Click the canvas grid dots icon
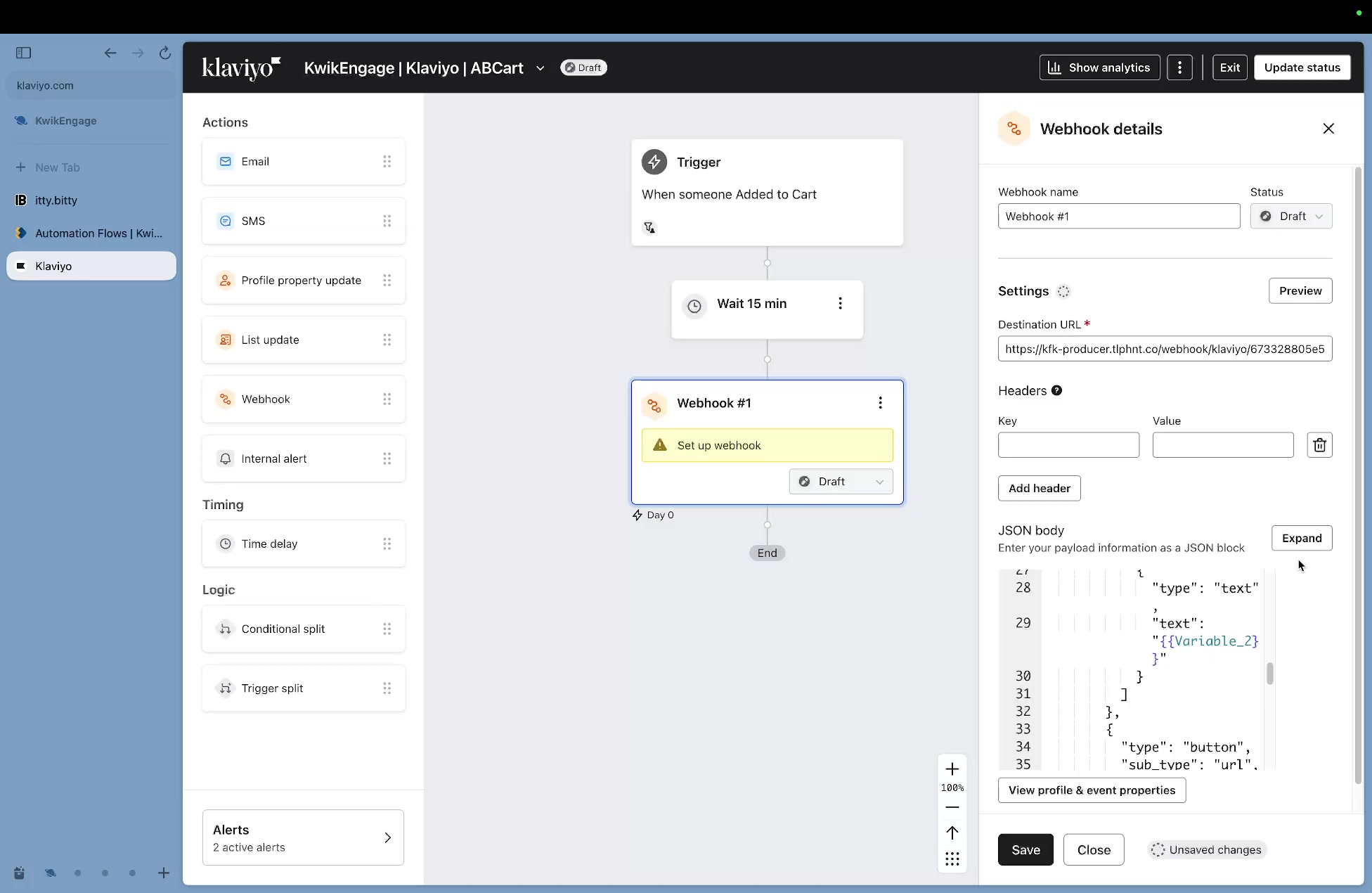This screenshot has height=893, width=1372. coord(952,859)
